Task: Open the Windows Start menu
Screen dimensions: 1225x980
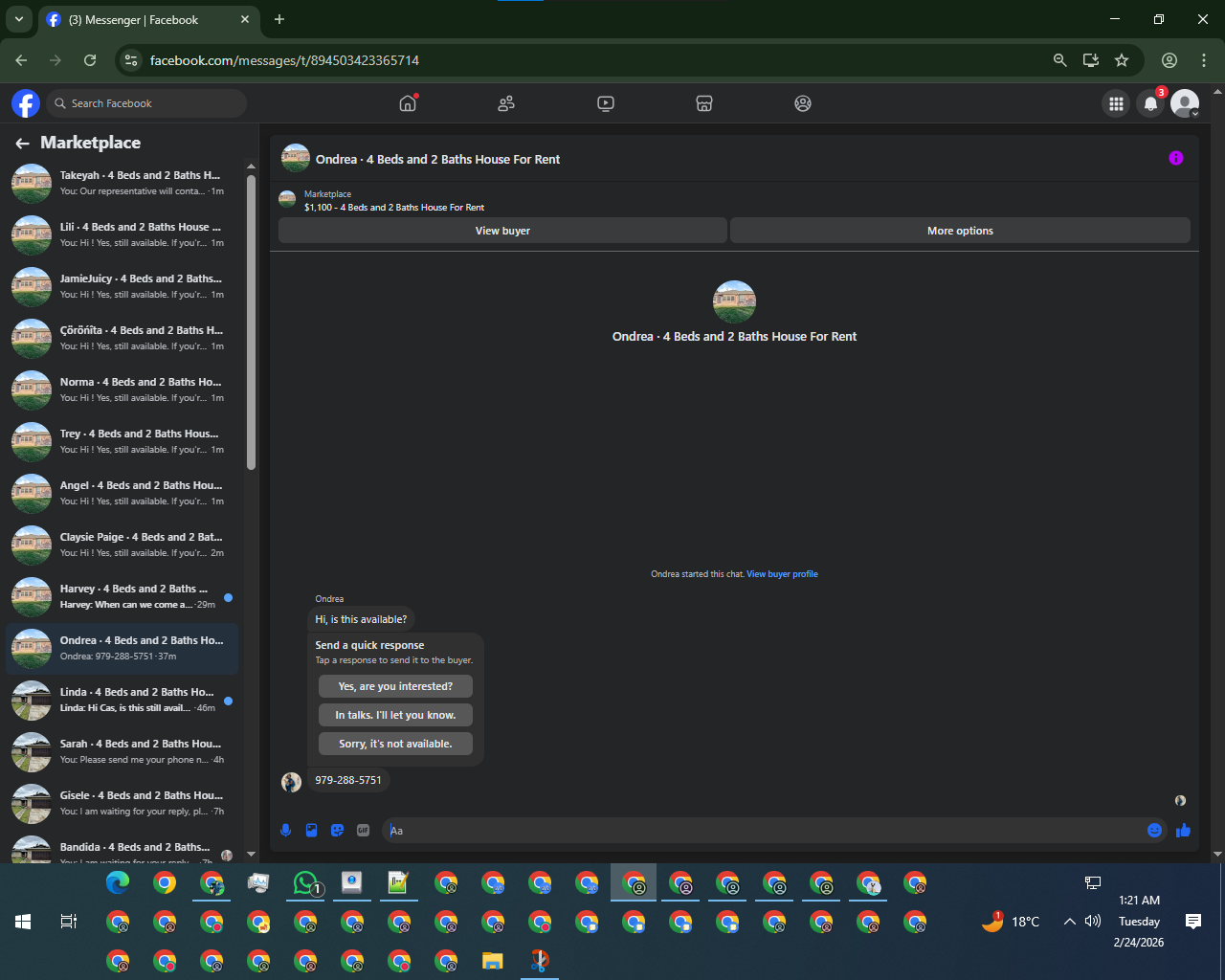Action: click(x=23, y=922)
